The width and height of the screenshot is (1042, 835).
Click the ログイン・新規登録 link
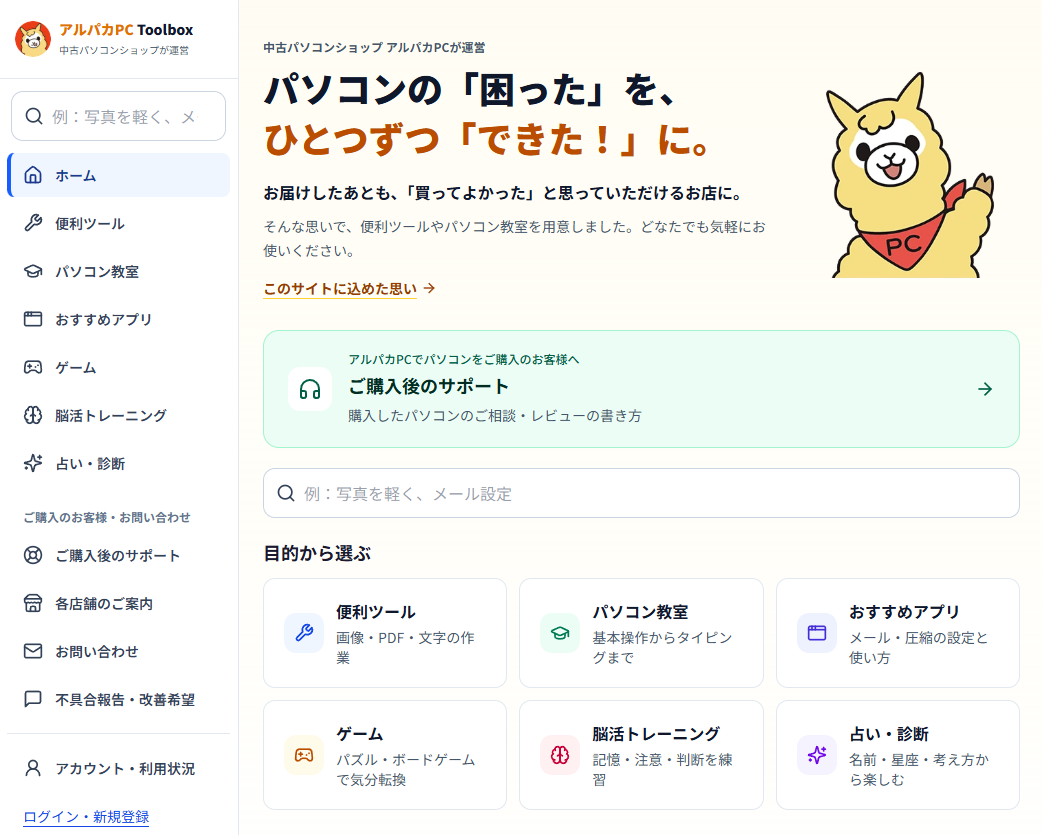tap(86, 816)
